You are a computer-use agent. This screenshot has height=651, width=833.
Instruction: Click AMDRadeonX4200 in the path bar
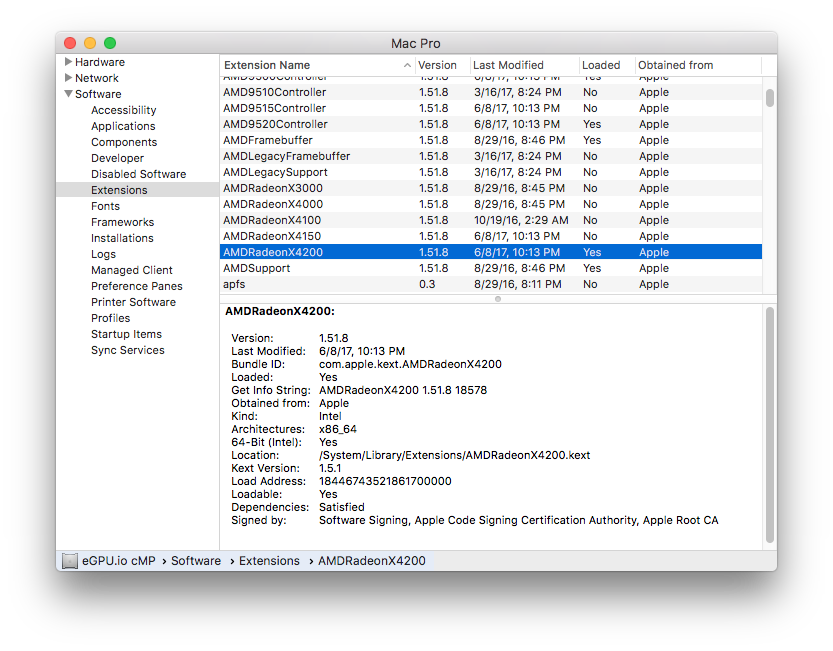coord(371,561)
